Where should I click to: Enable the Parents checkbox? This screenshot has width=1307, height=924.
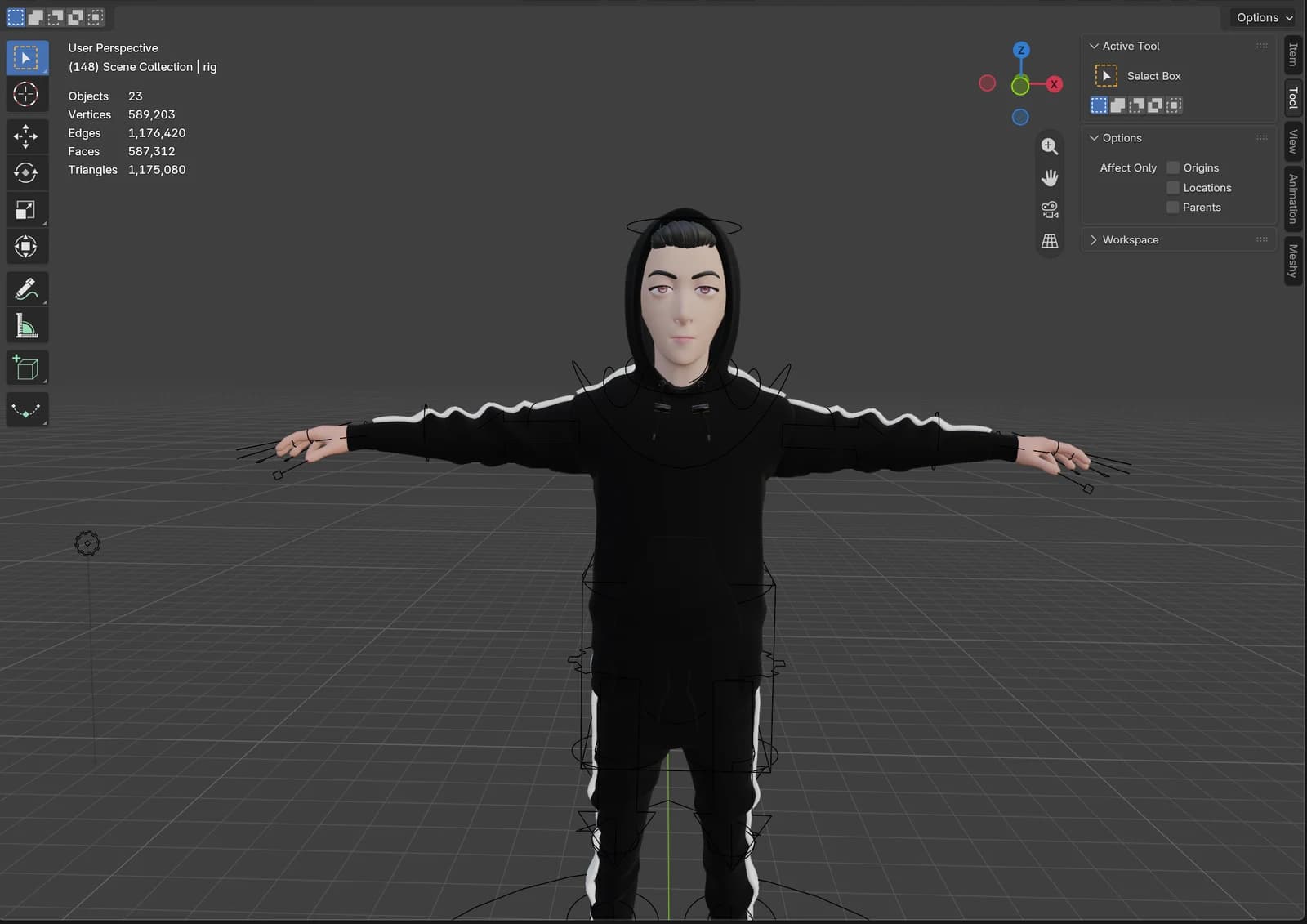coord(1173,208)
